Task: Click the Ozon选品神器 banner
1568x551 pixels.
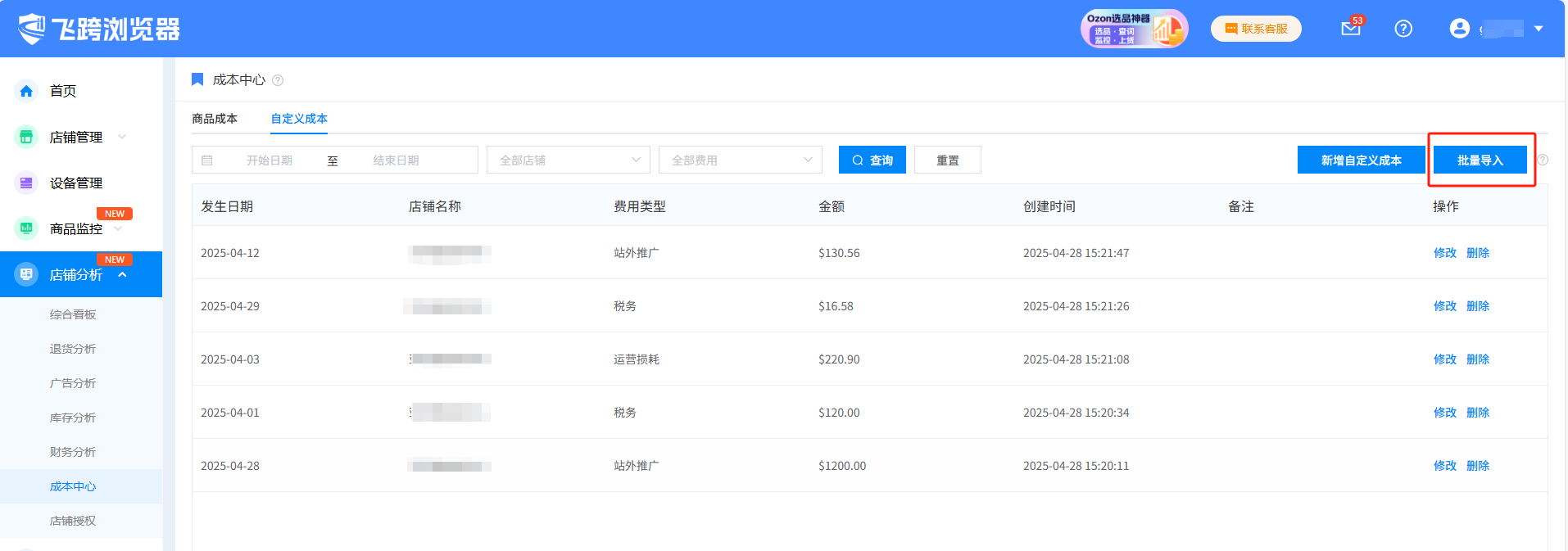Action: click(1133, 29)
